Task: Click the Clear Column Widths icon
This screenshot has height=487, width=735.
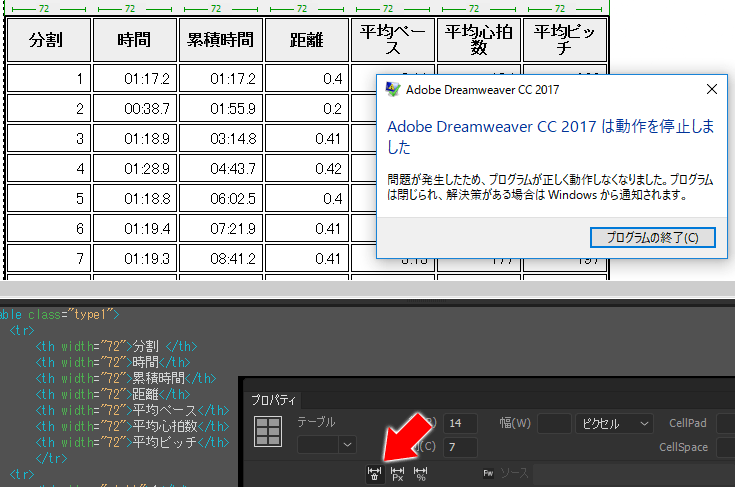Action: click(x=373, y=474)
